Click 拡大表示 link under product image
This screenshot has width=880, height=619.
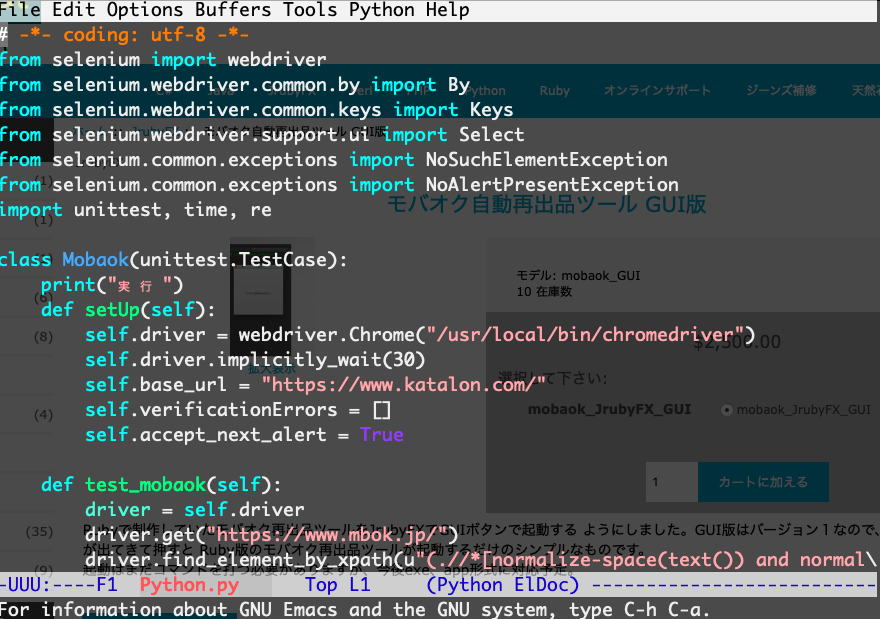272,369
